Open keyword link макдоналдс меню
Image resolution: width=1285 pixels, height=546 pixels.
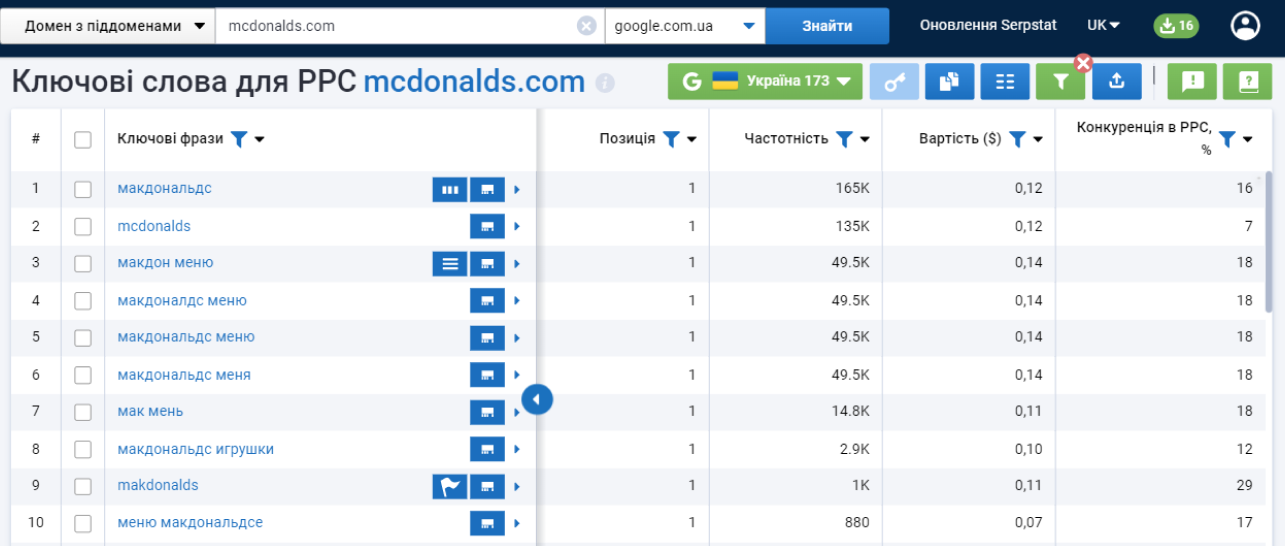click(x=182, y=300)
